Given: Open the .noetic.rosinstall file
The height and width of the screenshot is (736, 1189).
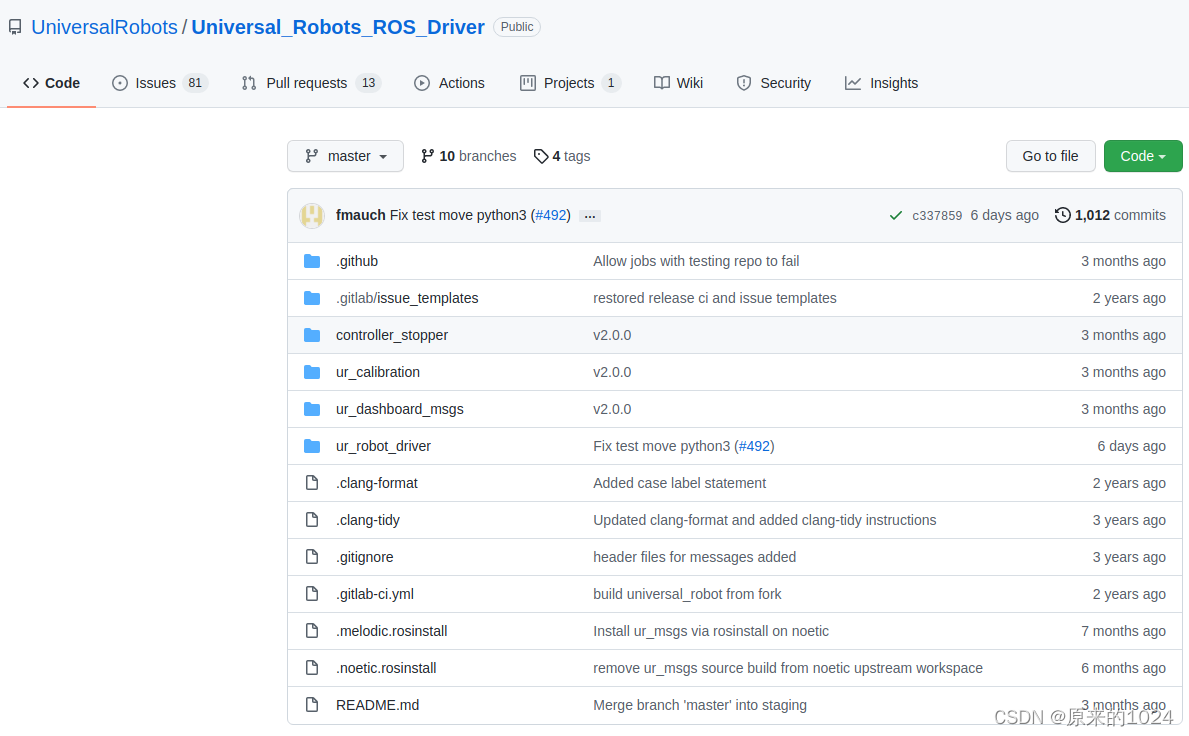Looking at the screenshot, I should (x=386, y=669).
